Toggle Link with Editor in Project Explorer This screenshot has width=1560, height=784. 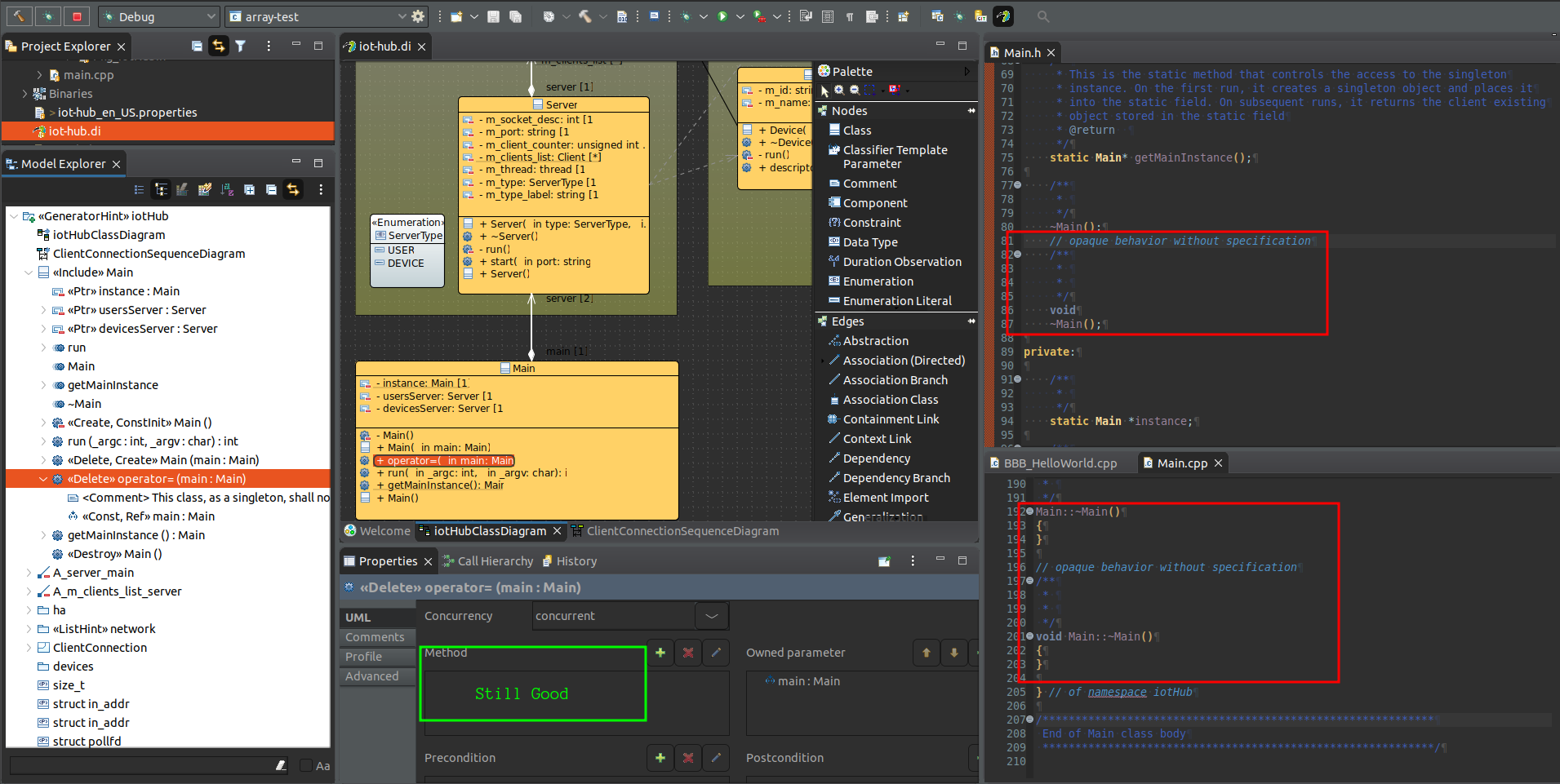point(218,46)
